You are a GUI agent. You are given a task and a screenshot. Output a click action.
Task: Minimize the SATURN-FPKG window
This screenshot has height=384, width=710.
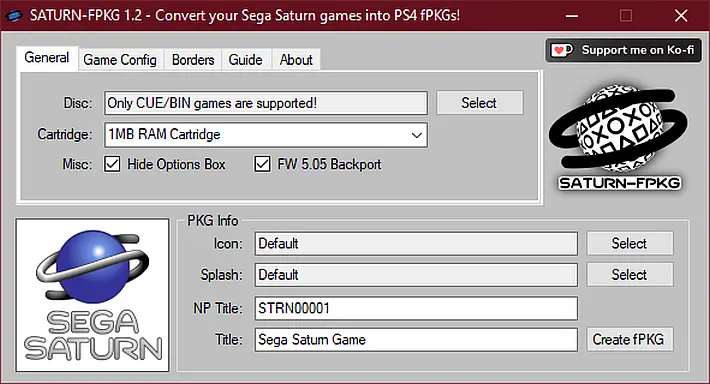tap(572, 16)
